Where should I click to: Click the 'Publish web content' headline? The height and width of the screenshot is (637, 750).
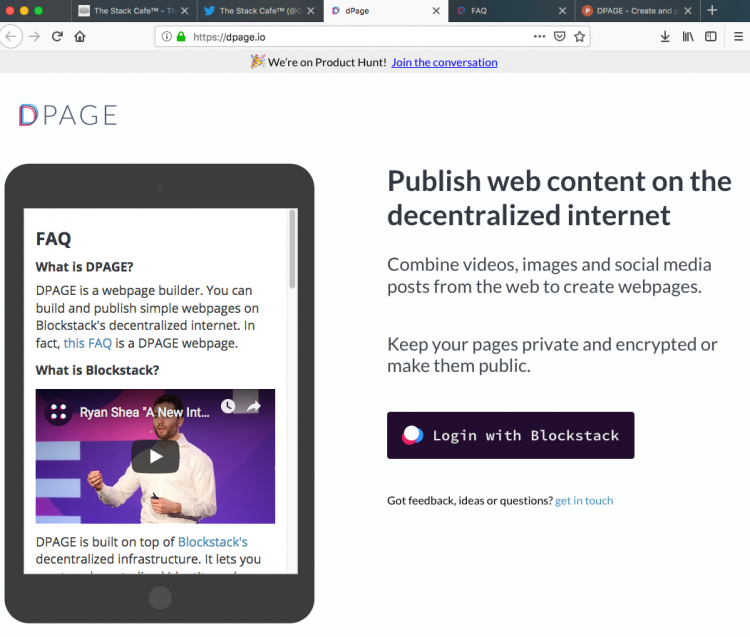pos(559,198)
